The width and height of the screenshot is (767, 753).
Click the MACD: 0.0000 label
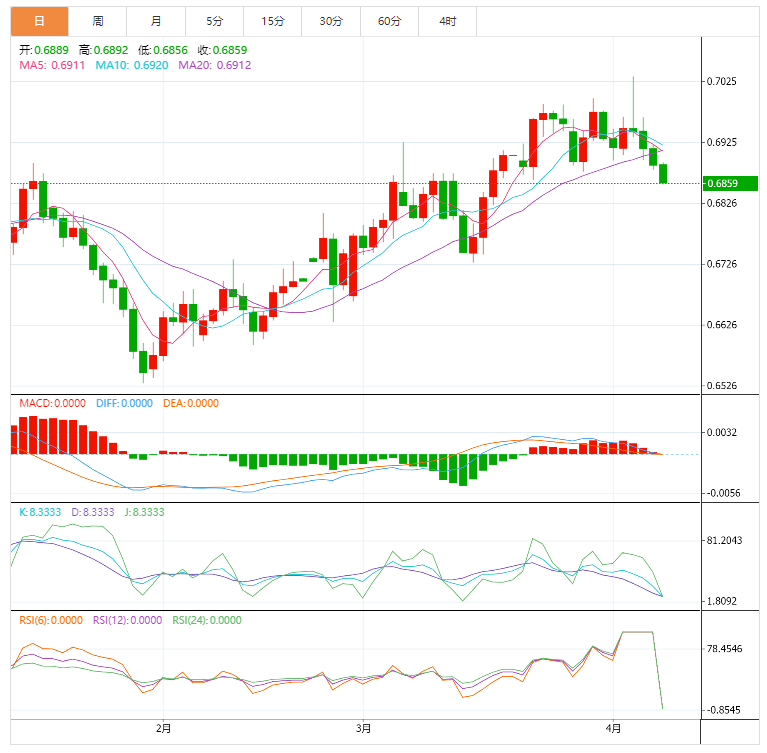(x=52, y=403)
